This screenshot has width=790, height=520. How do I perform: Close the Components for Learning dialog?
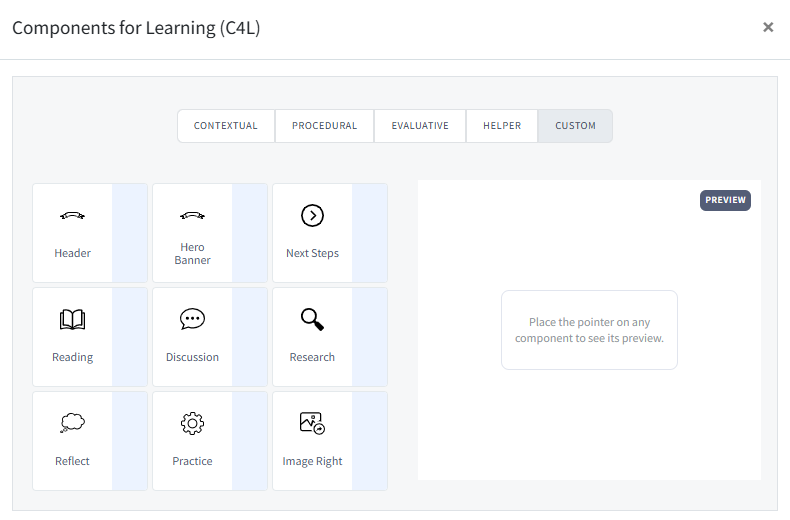point(768,27)
